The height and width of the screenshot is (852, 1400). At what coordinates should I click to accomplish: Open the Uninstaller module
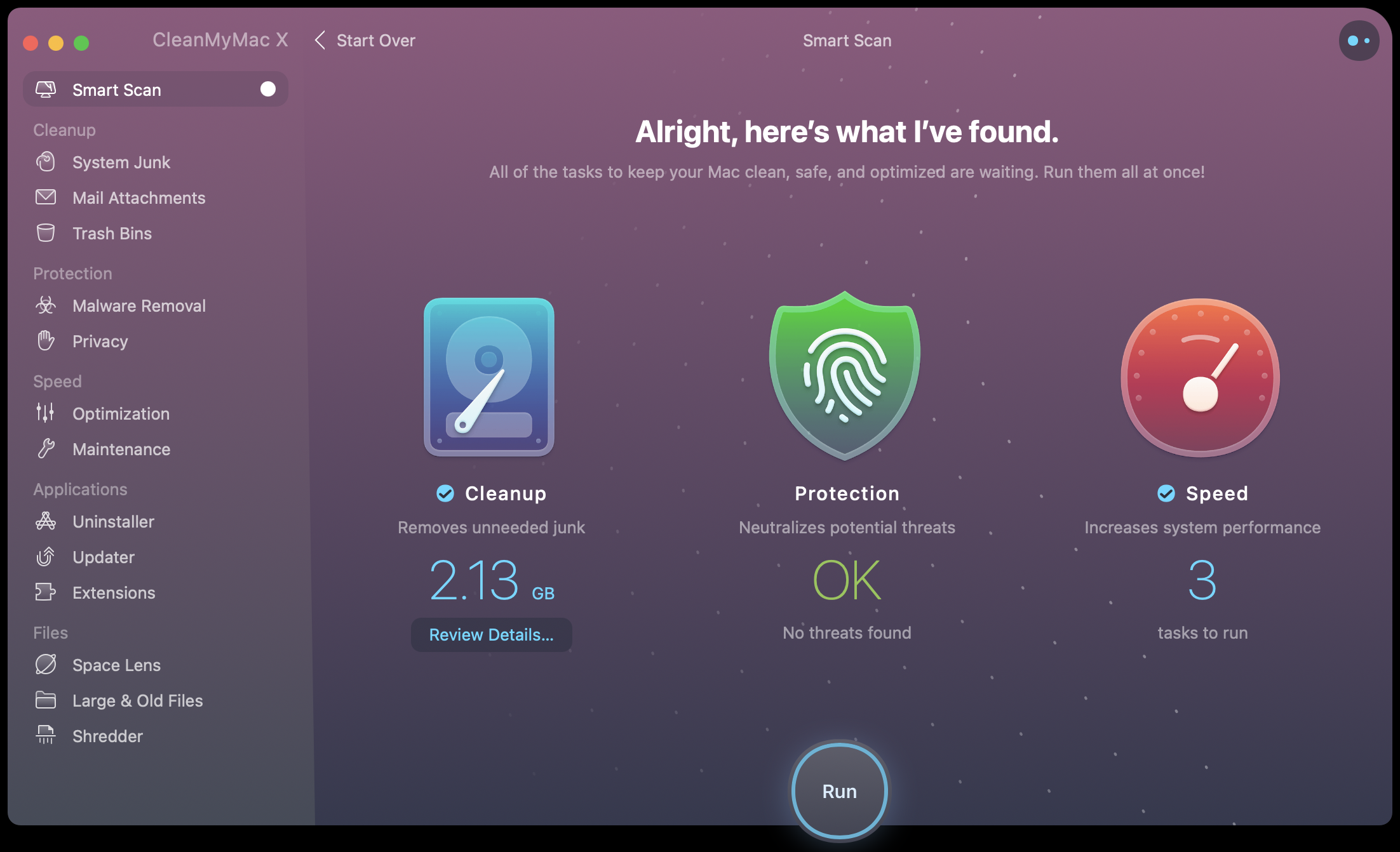[156, 521]
